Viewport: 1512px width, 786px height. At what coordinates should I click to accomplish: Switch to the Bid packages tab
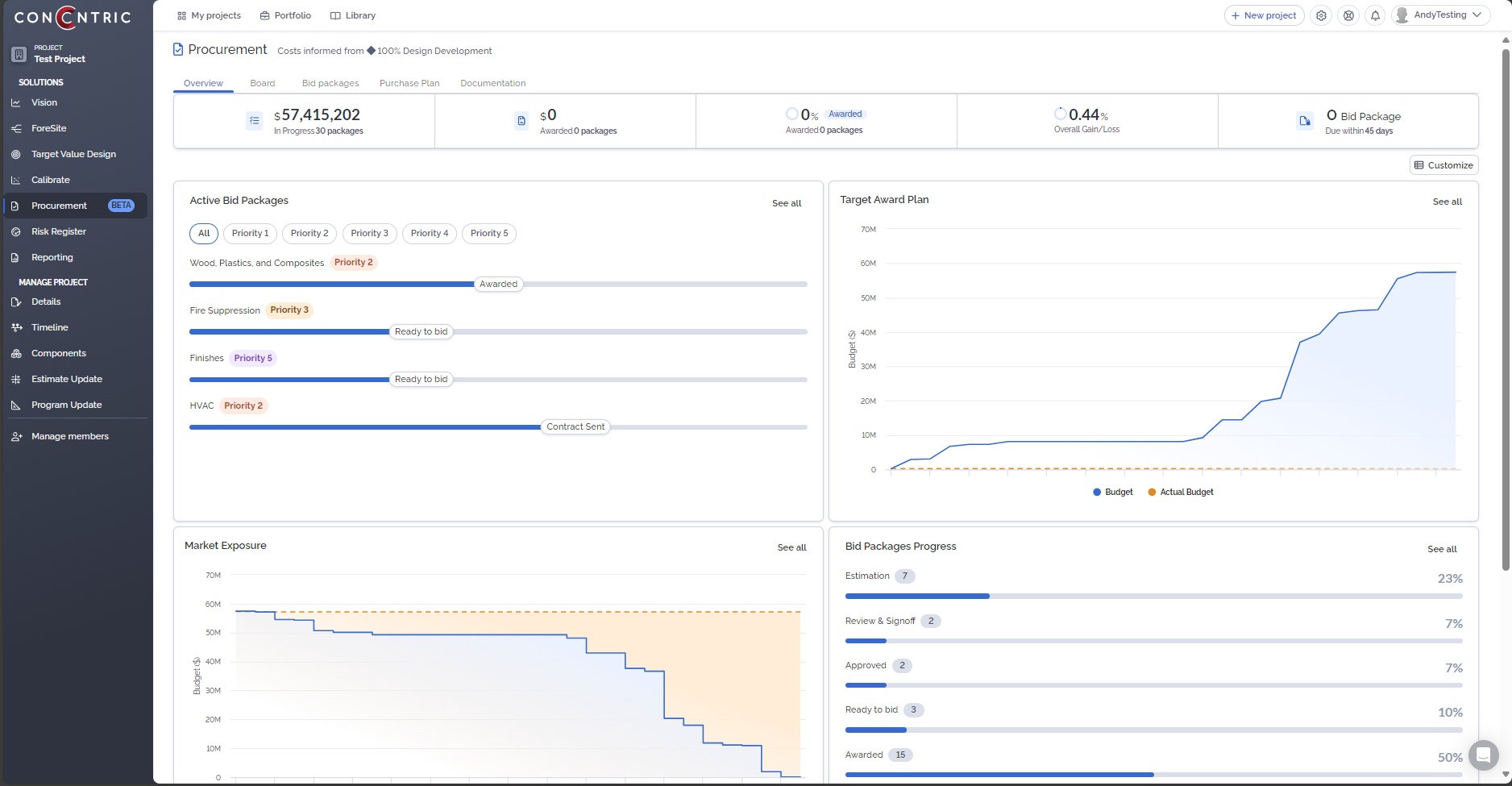coord(330,83)
